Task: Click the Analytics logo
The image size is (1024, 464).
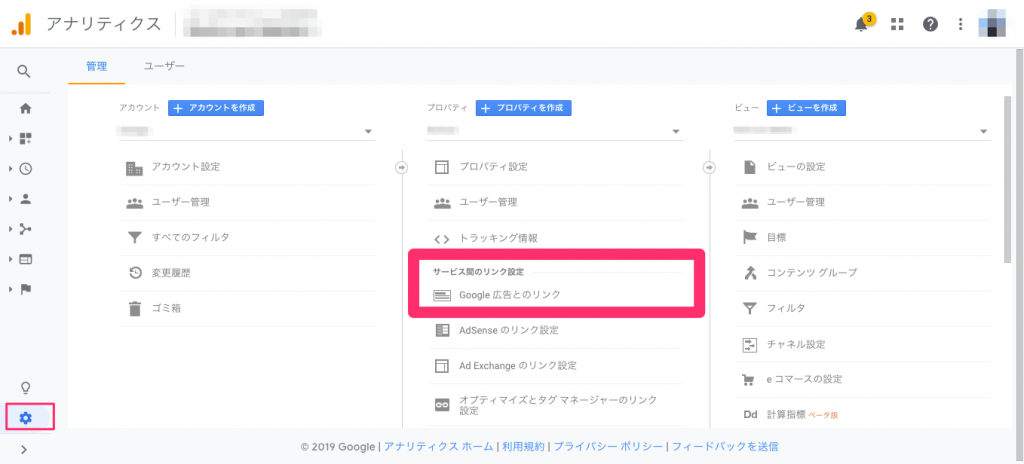Action: 22,24
